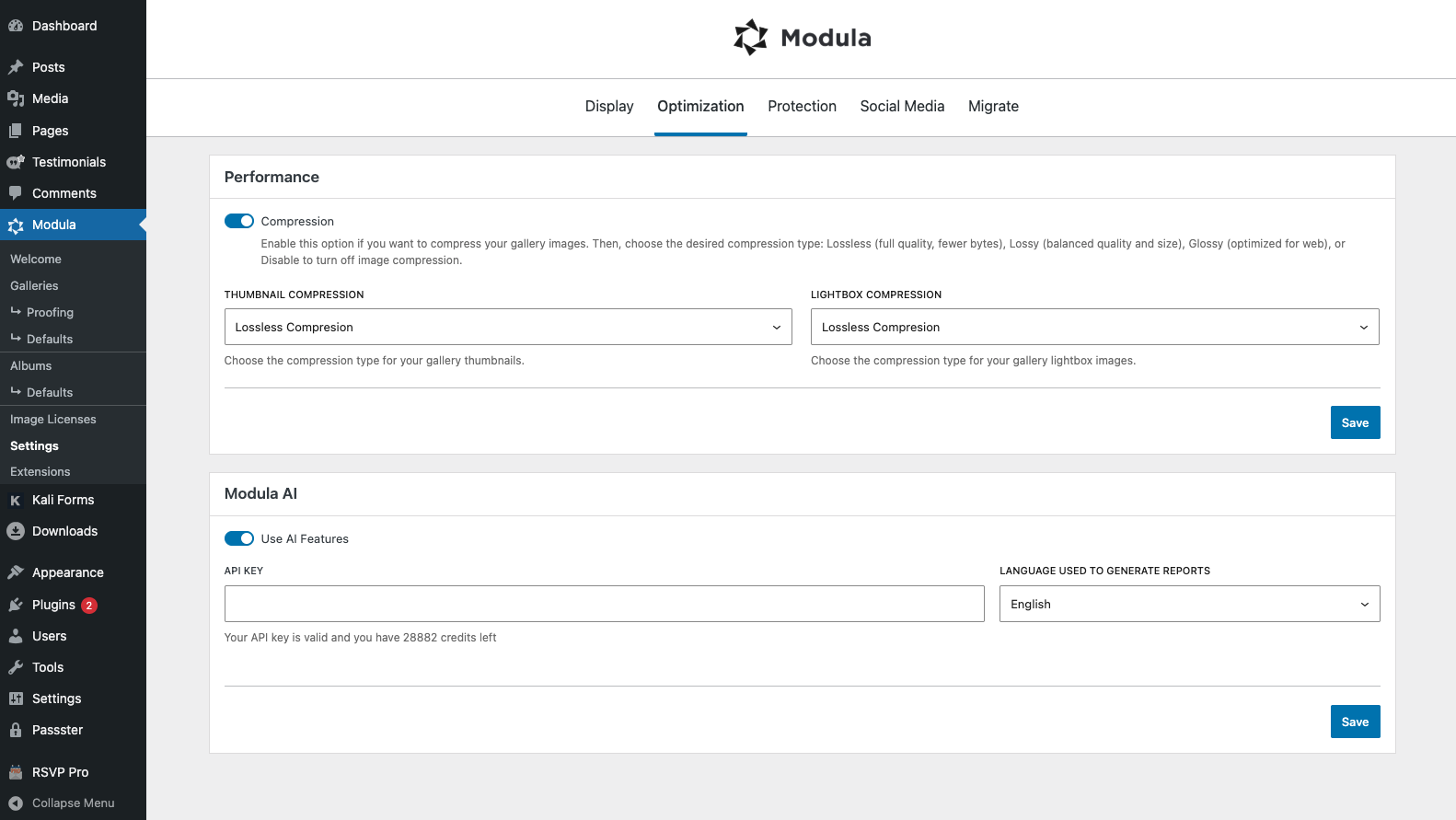Screen dimensions: 1456x820
Task: Click the Downloads arrow icon
Action: pos(16,531)
